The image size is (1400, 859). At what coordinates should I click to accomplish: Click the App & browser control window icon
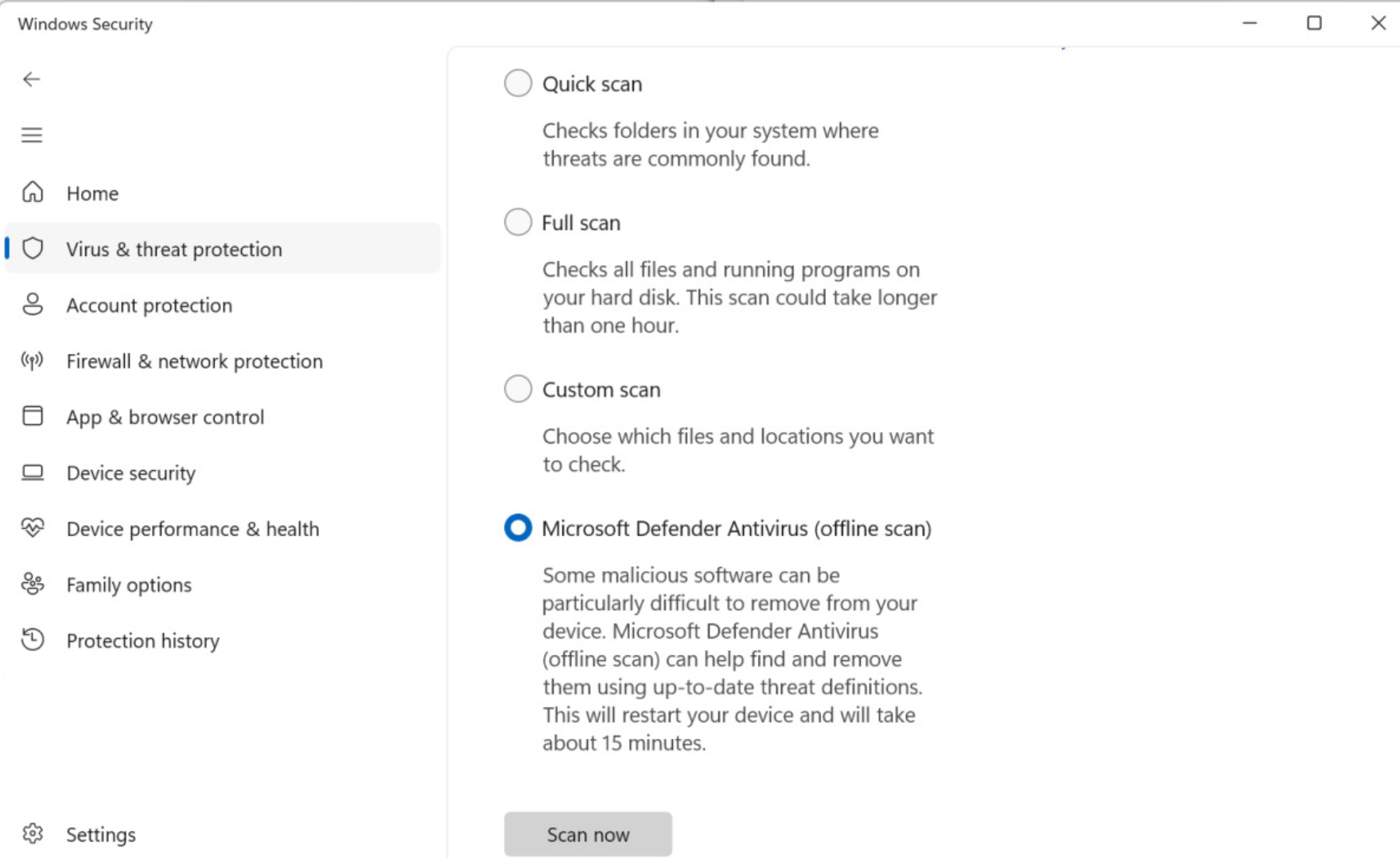point(33,416)
